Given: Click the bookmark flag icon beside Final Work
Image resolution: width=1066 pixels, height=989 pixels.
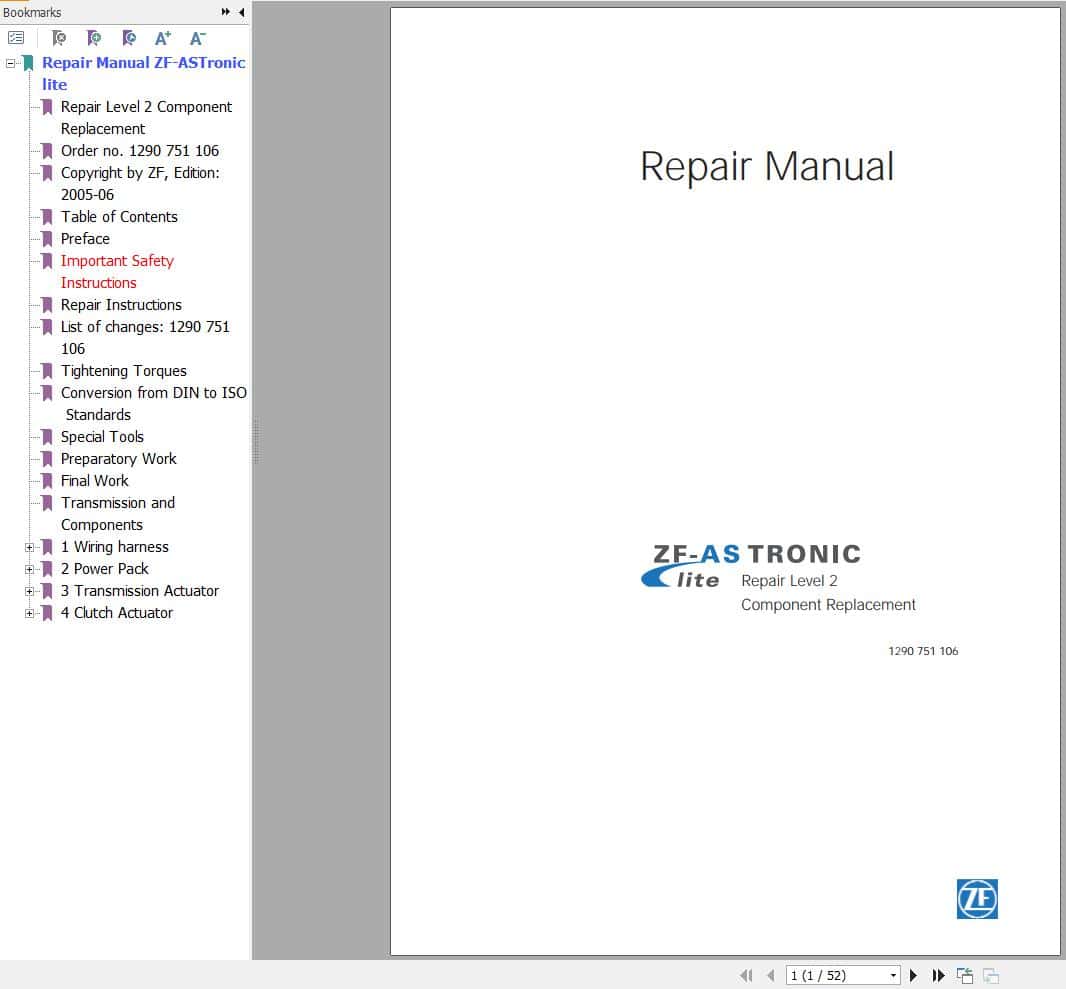Looking at the screenshot, I should point(47,481).
